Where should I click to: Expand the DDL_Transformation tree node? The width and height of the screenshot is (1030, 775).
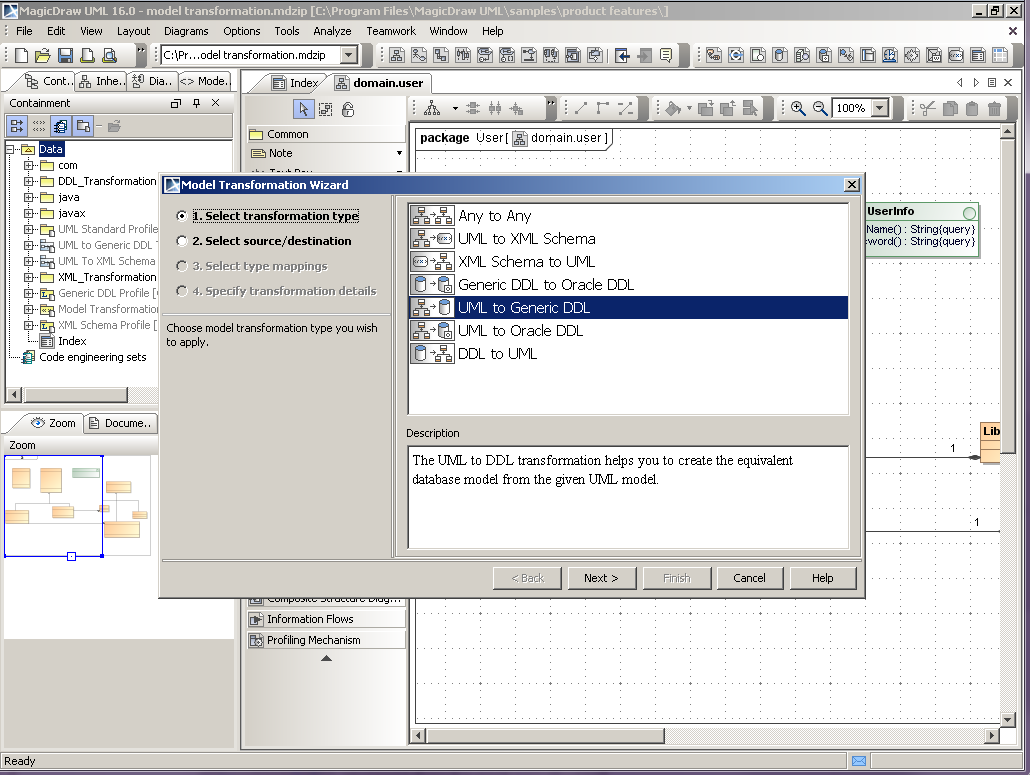pos(28,181)
